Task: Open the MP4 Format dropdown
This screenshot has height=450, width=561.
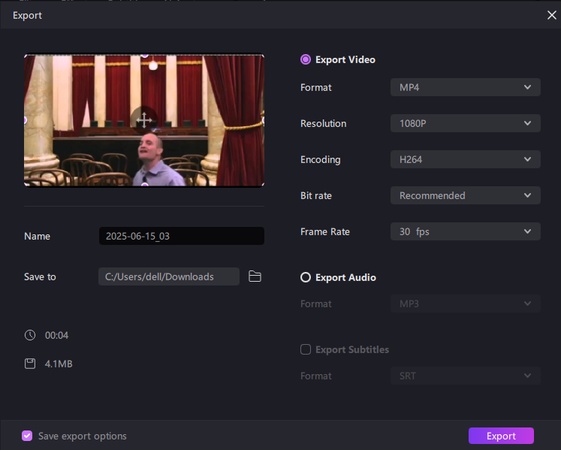Action: coord(465,87)
